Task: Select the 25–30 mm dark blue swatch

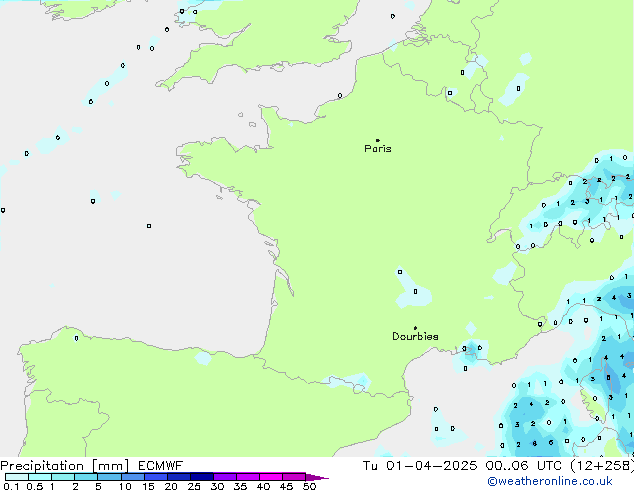Action: [x=201, y=477]
